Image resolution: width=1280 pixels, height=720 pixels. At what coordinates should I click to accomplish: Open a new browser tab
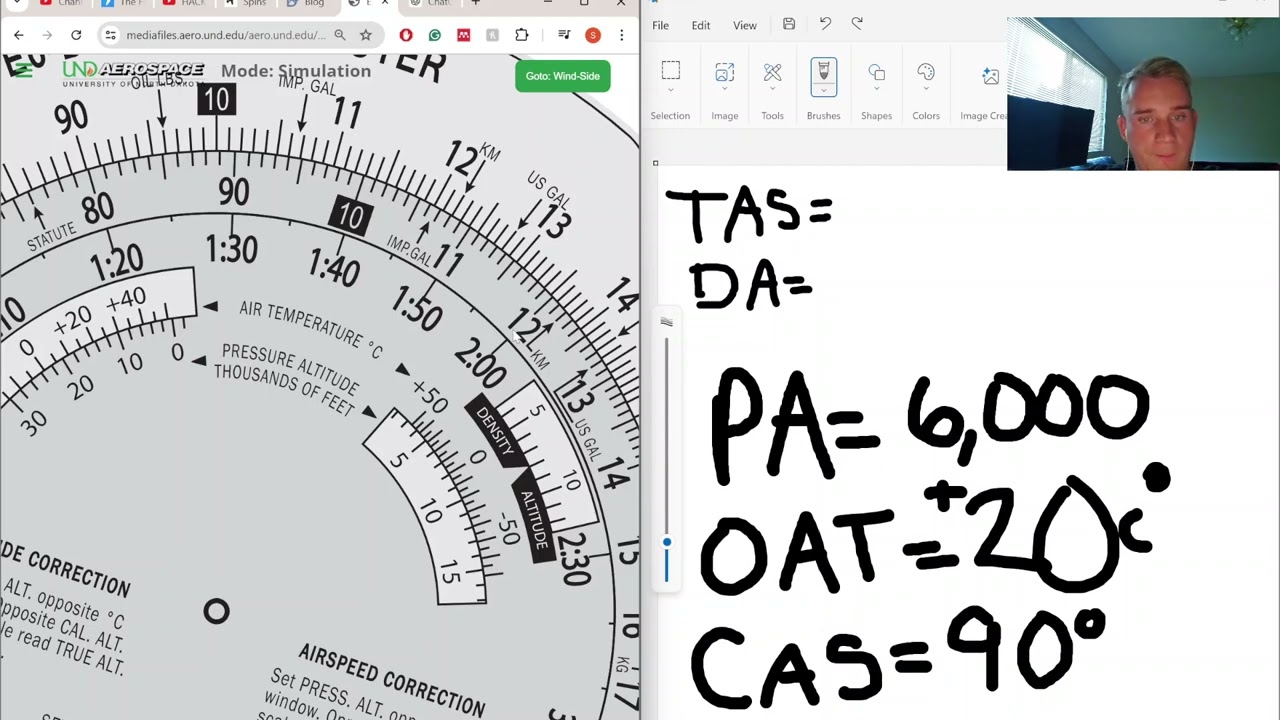pos(475,3)
